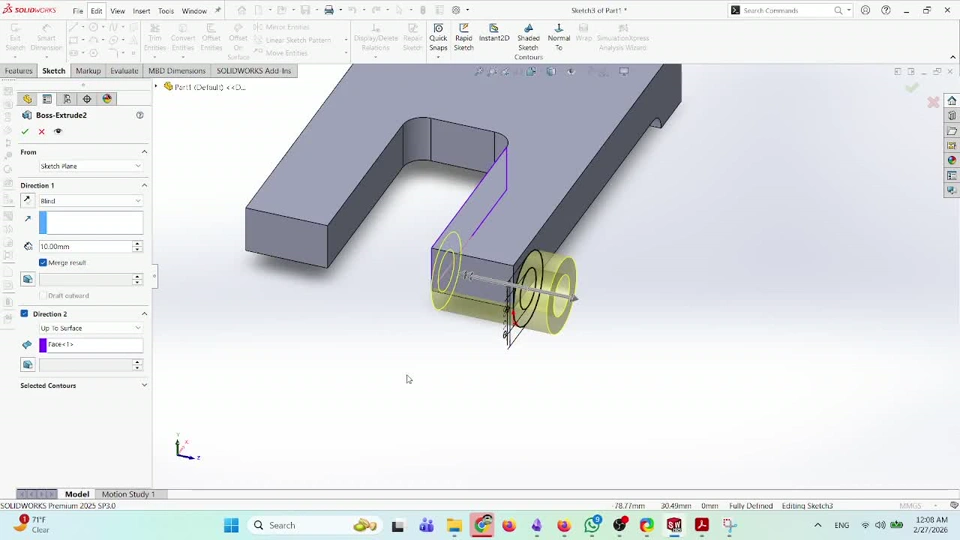Open the File menu
The height and width of the screenshot is (540, 960).
pyautogui.click(x=78, y=11)
